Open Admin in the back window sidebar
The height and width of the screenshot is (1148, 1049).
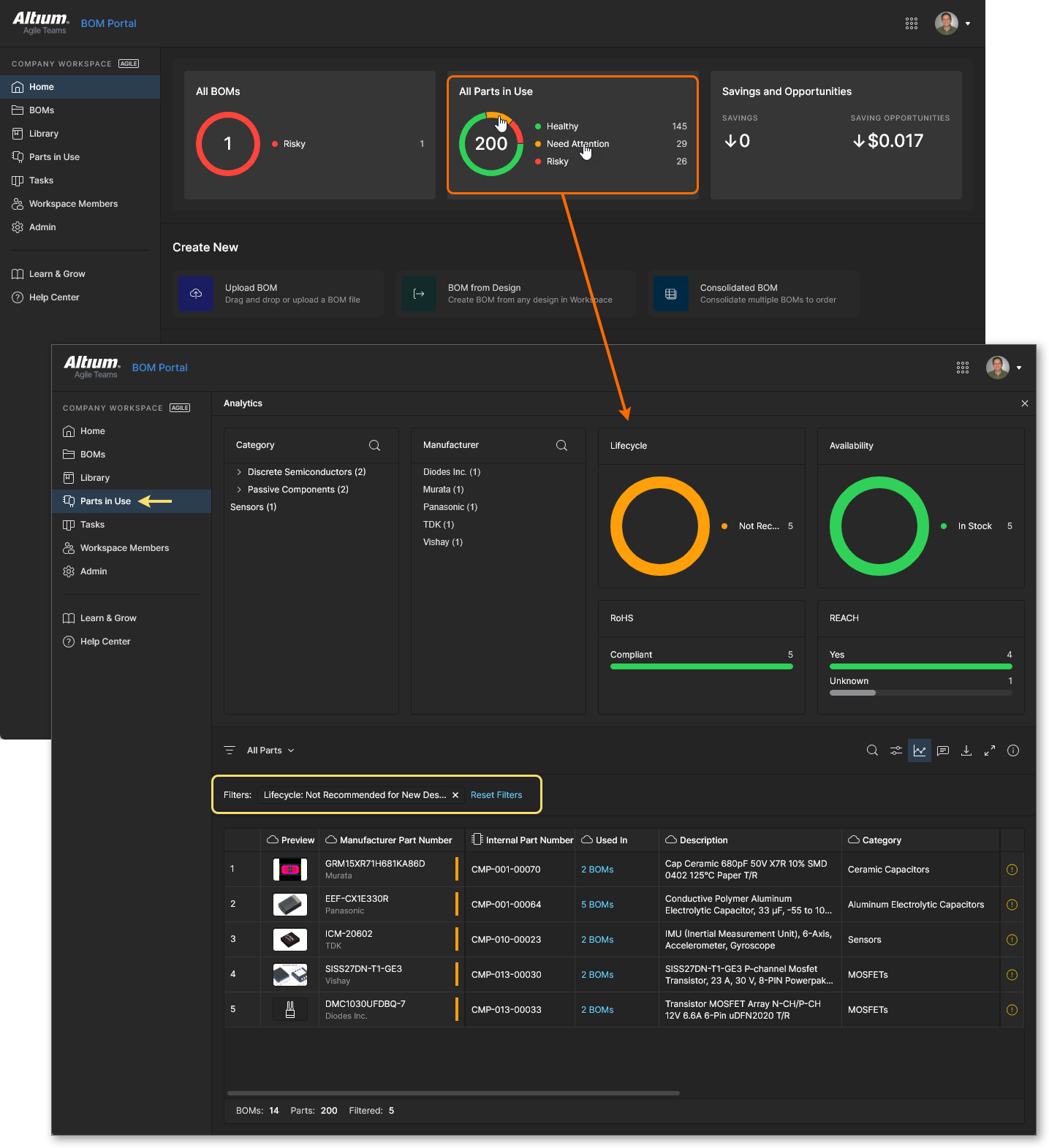80,227
